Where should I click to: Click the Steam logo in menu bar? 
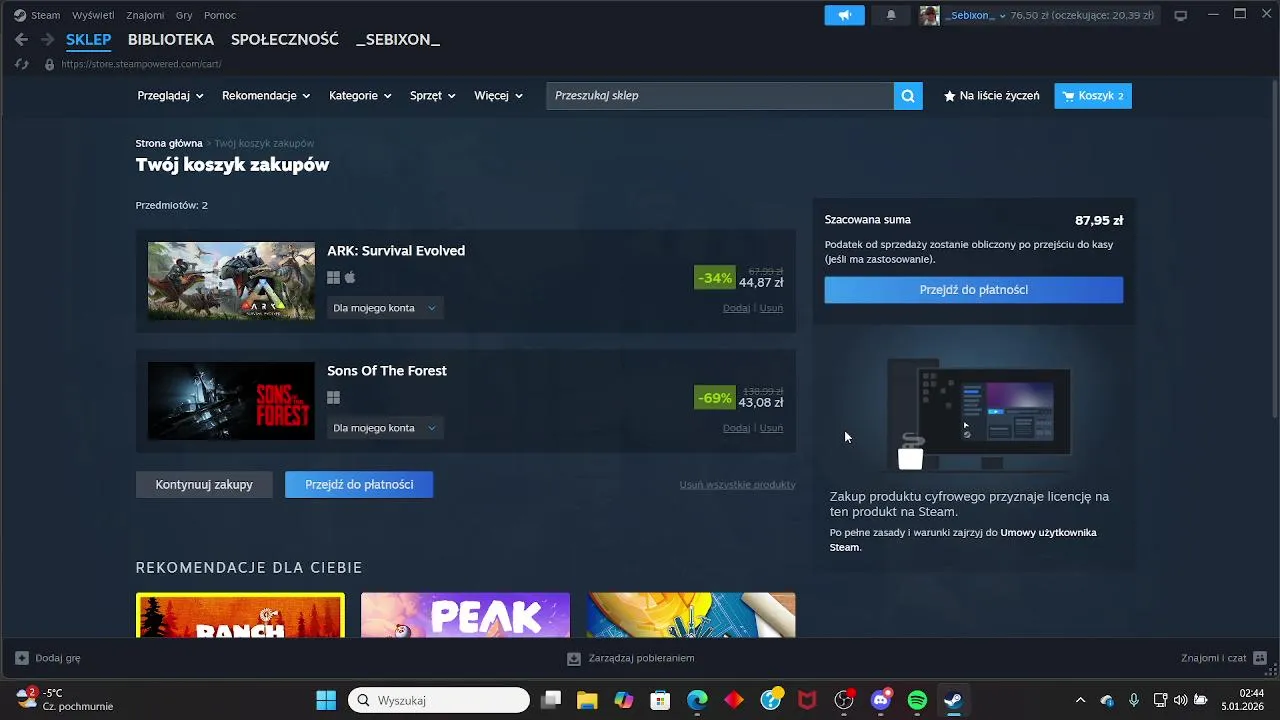click(x=20, y=15)
